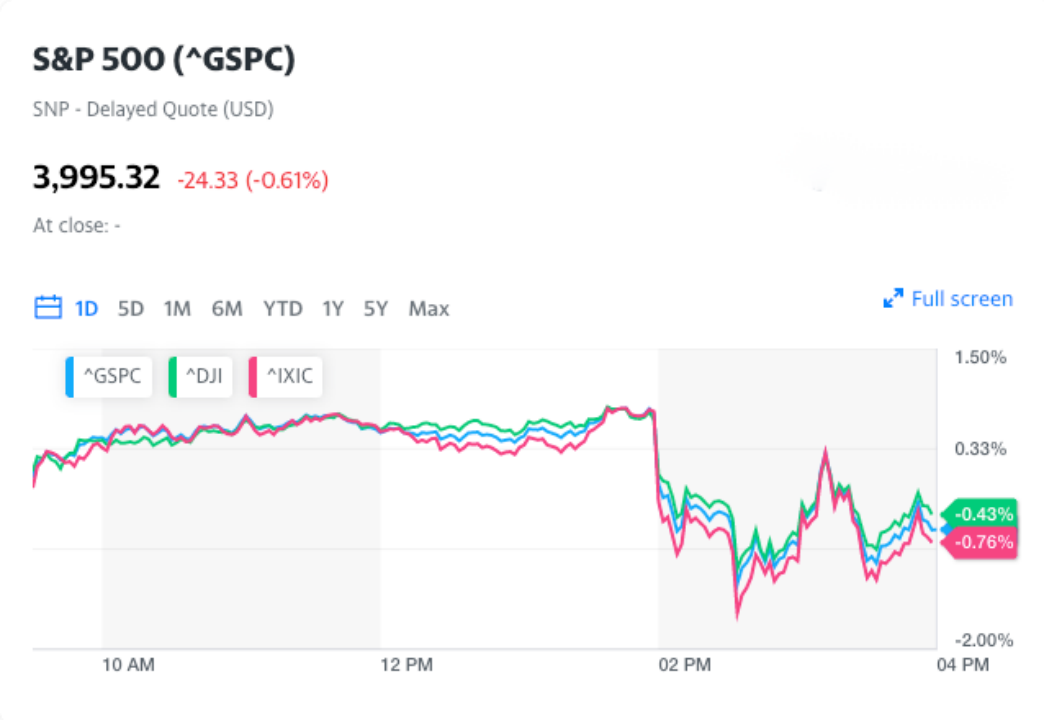
Task: Show Max historical range
Action: click(429, 308)
